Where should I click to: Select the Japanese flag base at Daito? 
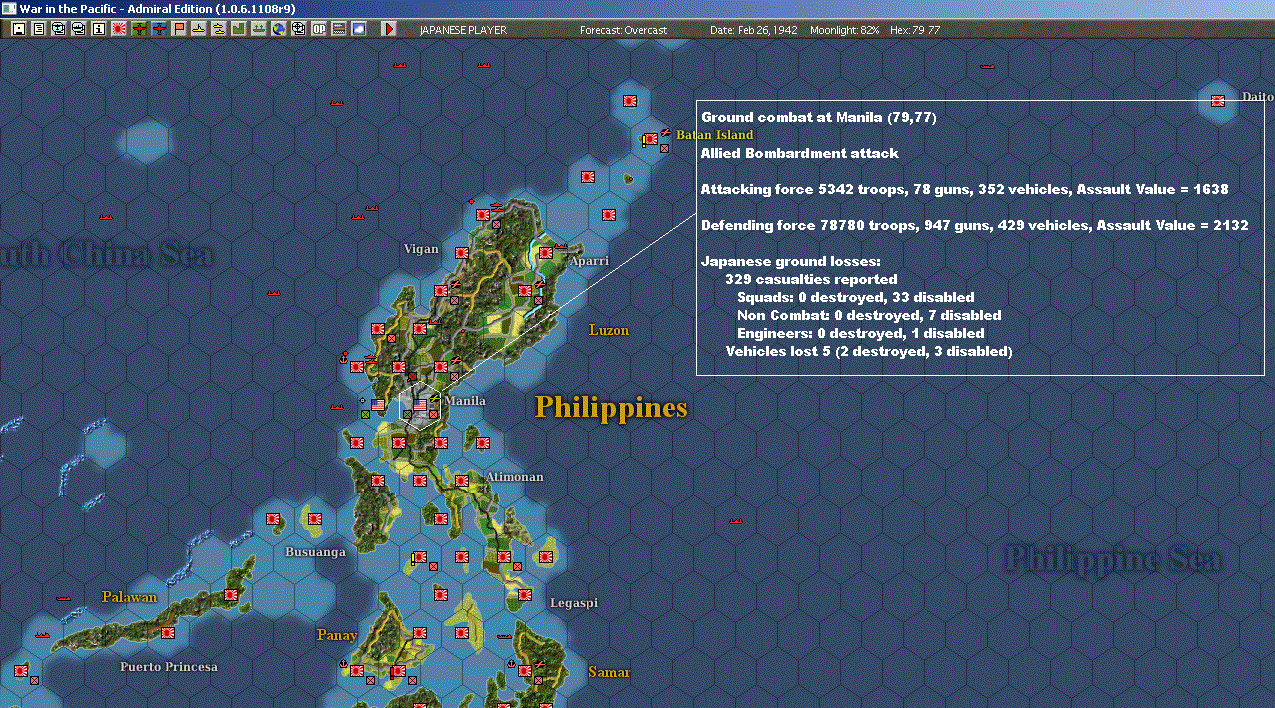1218,101
